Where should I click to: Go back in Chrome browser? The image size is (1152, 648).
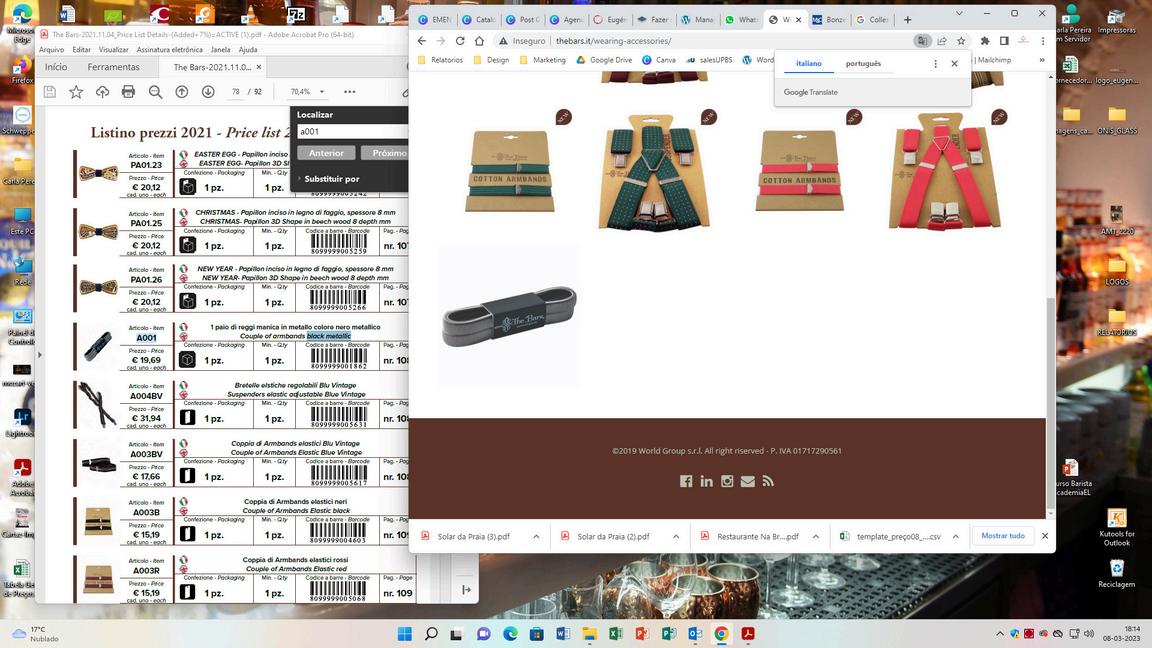422,41
